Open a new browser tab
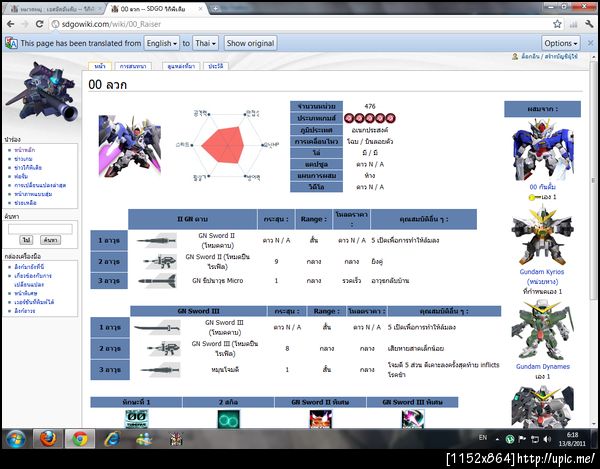Screen dimensions: 600x469 (215, 8)
